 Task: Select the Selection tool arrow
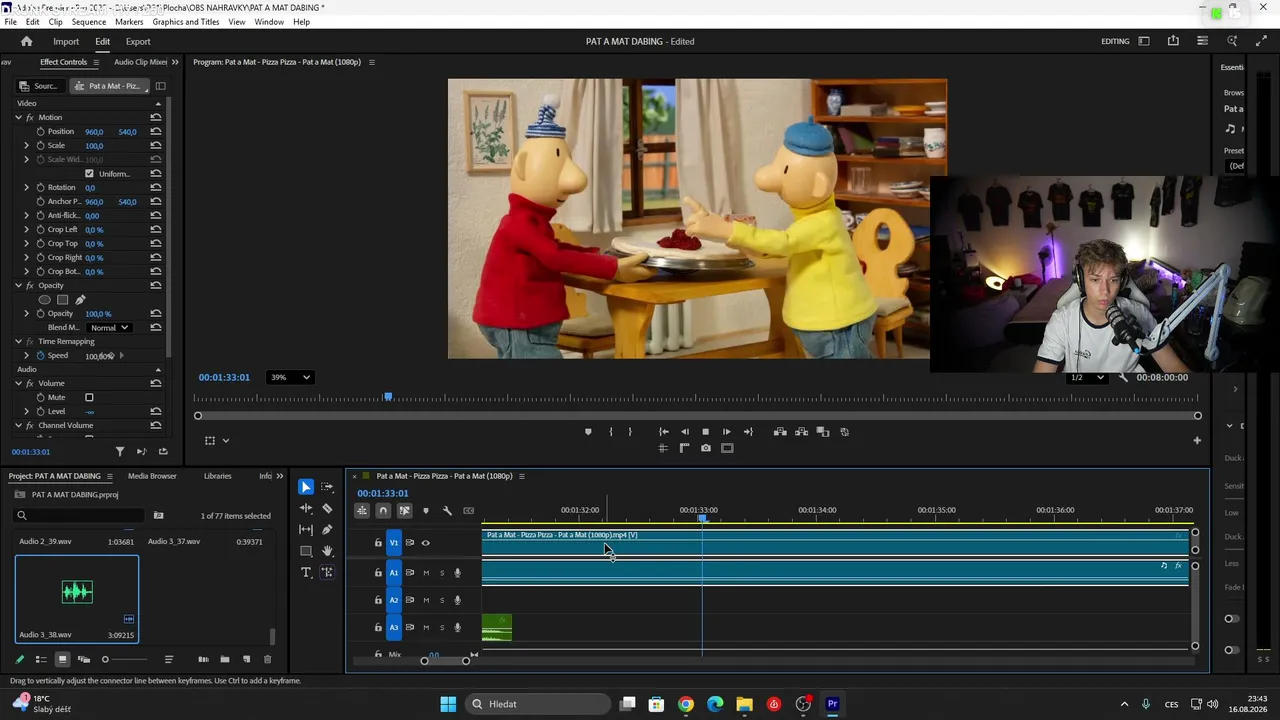[306, 487]
